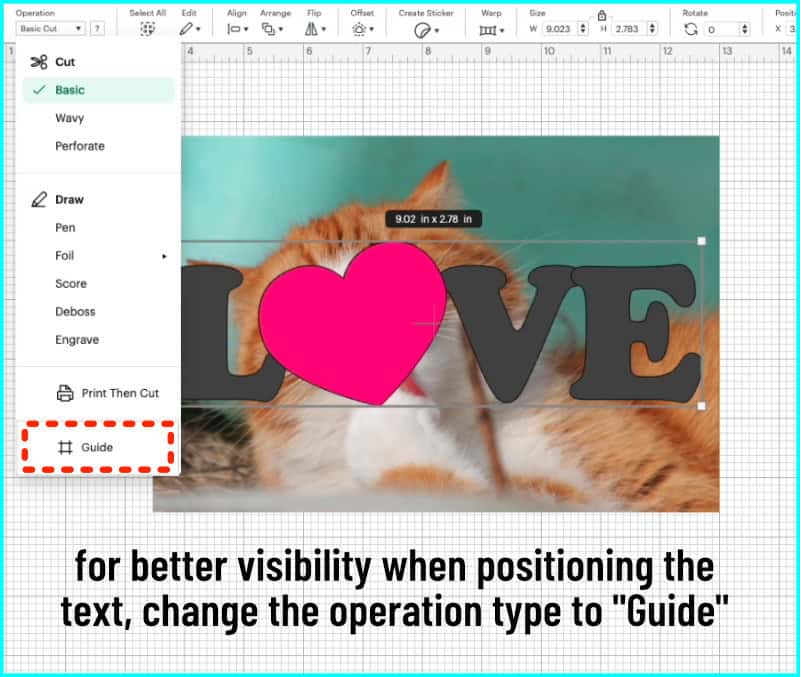The height and width of the screenshot is (677, 800).
Task: Click the Flip icon
Action: [311, 29]
